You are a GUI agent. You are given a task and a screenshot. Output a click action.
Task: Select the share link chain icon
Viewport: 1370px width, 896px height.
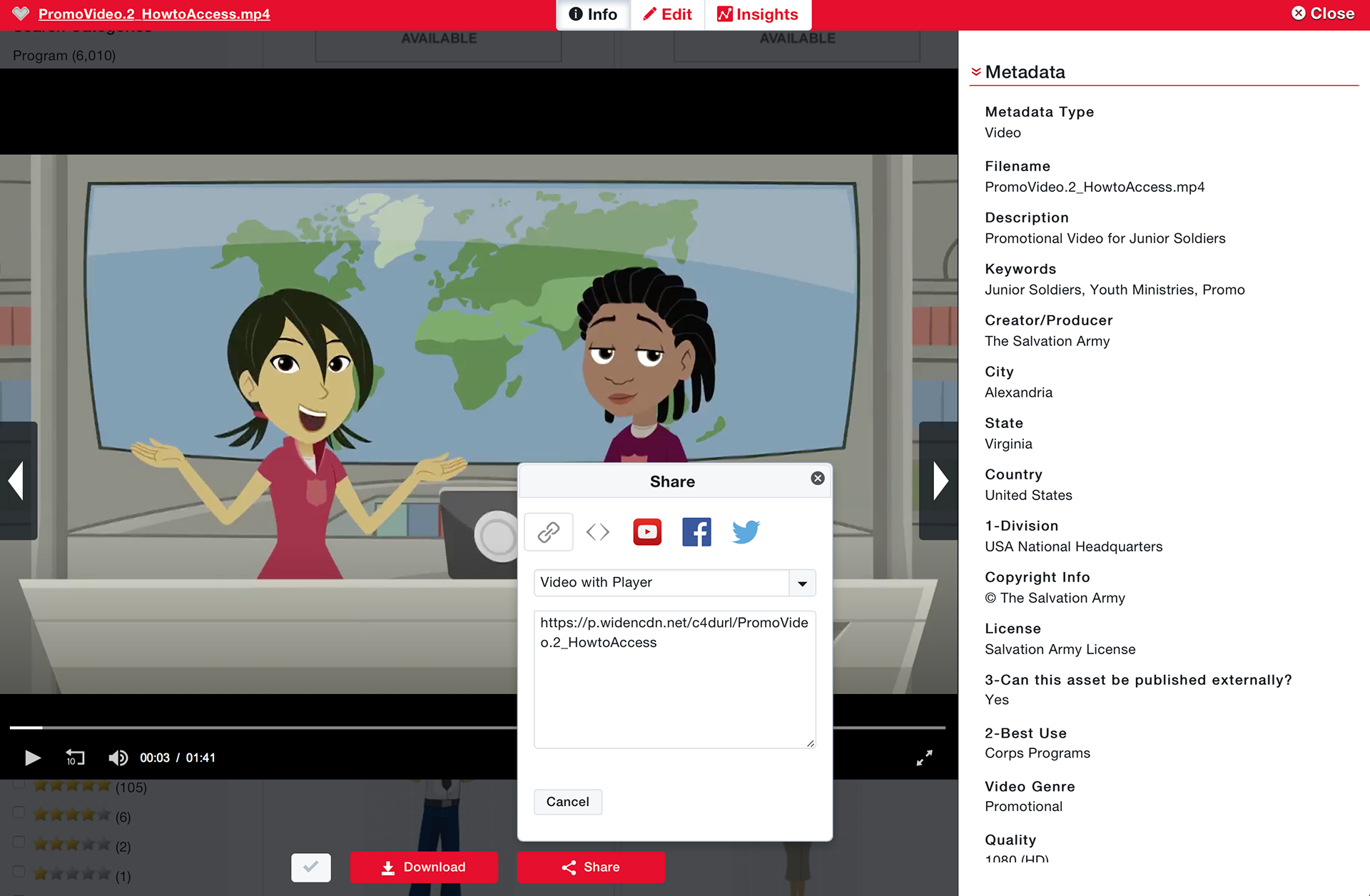tap(549, 532)
